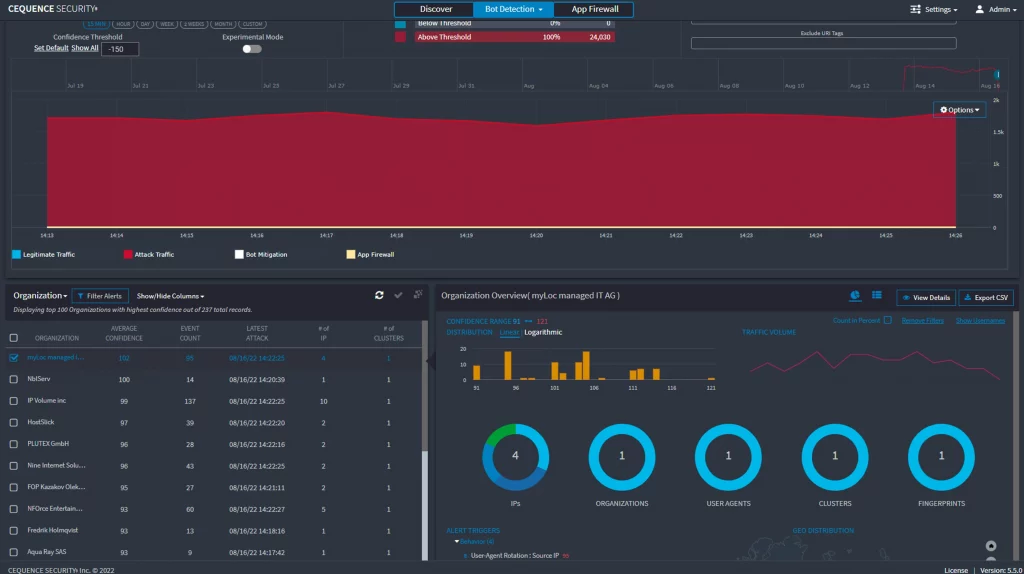1024x574 pixels.
Task: Click the Fingerprints donut chart
Action: [941, 456]
